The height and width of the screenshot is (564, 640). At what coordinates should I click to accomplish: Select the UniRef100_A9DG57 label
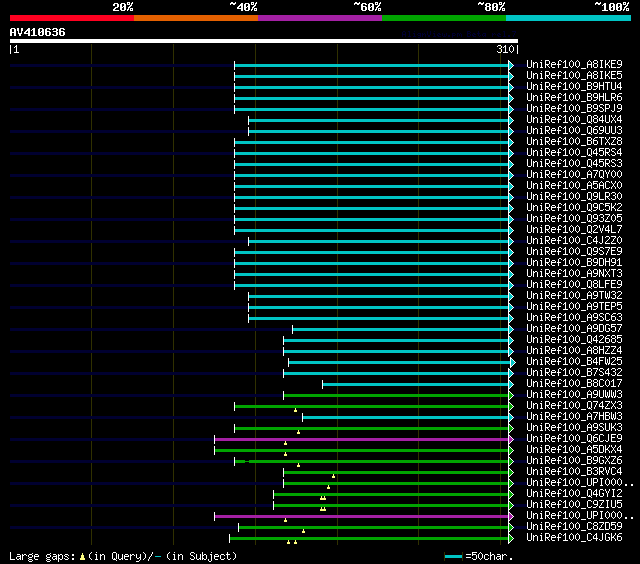pyautogui.click(x=574, y=329)
